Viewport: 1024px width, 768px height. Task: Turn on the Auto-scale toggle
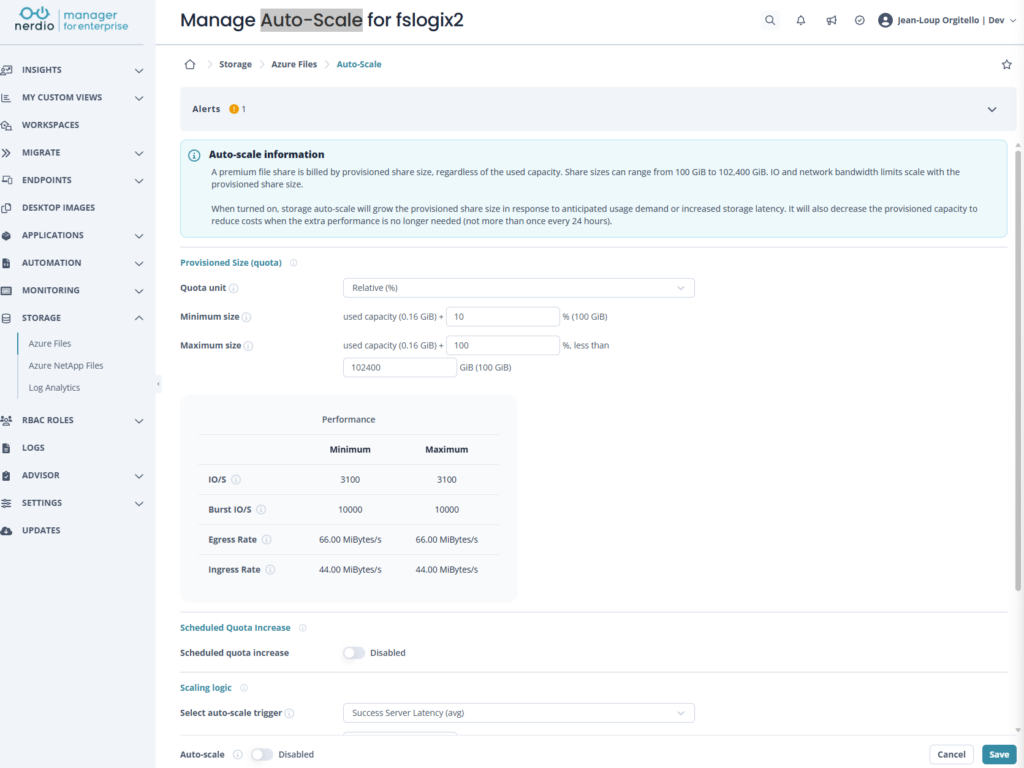(x=261, y=754)
